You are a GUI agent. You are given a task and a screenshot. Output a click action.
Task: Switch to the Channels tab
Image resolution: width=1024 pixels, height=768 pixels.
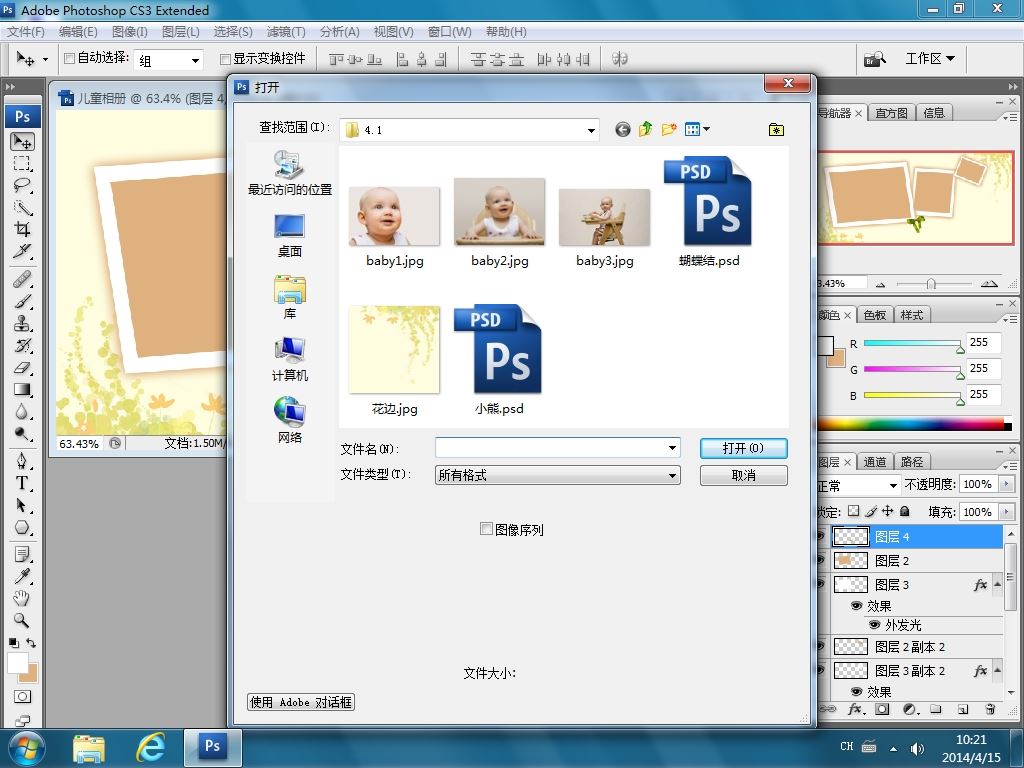pyautogui.click(x=874, y=462)
